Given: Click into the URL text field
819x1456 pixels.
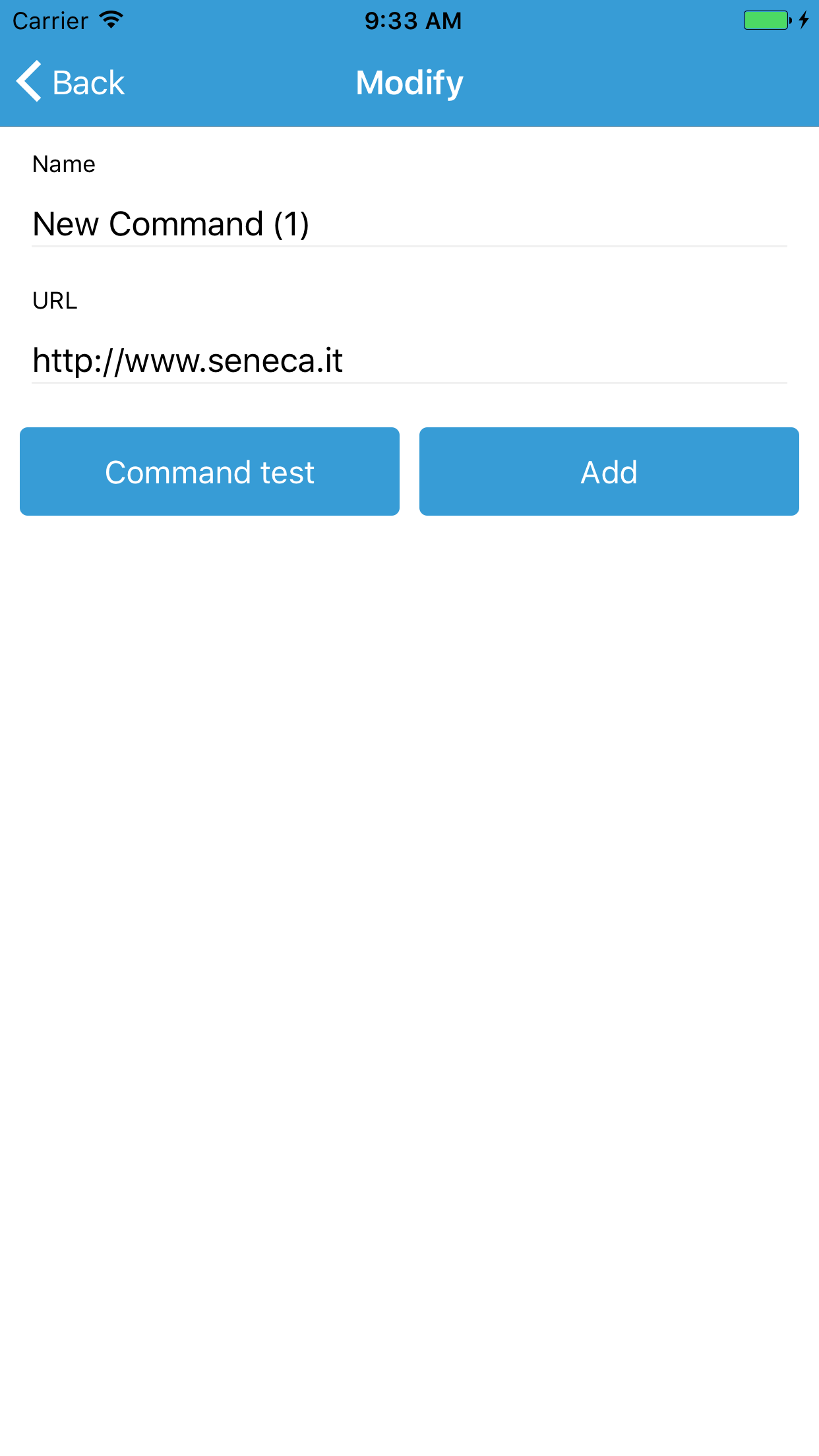Looking at the screenshot, I should coord(409,360).
